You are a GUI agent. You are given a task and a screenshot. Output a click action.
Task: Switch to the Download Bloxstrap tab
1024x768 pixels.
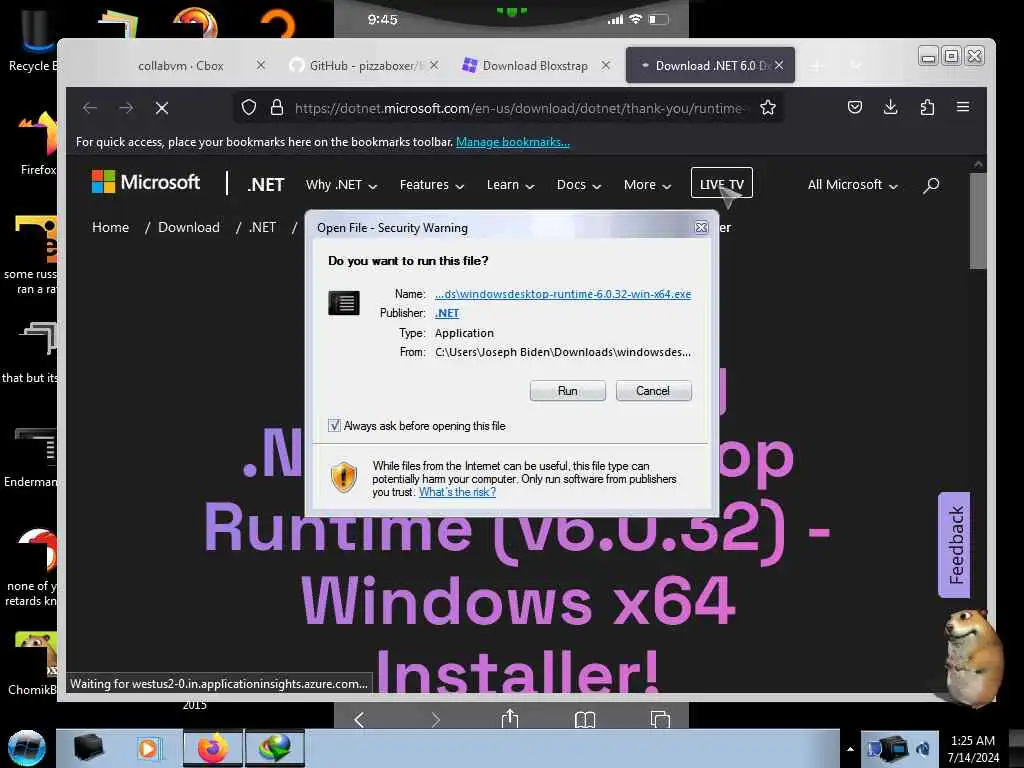[536, 65]
